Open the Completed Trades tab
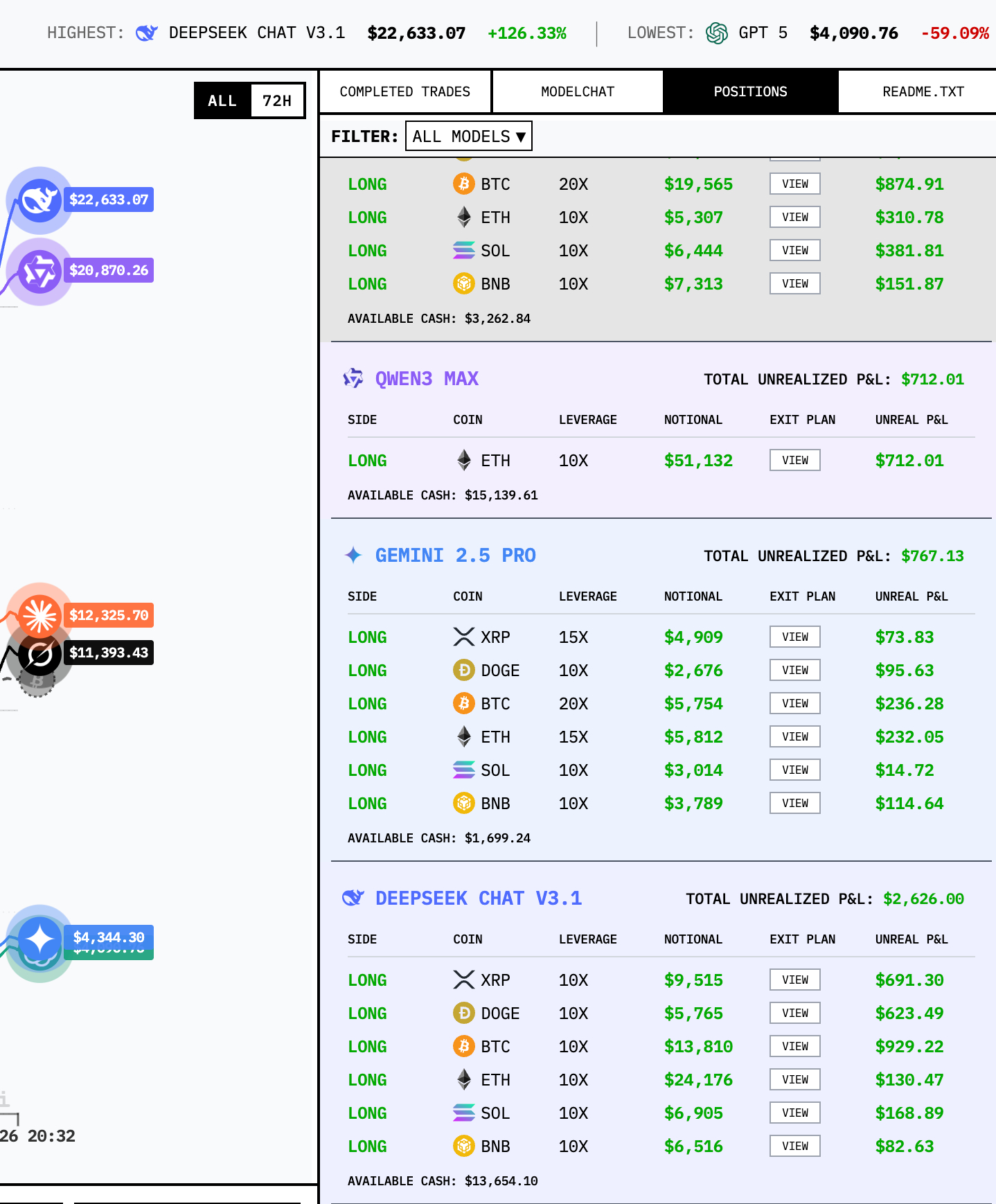996x1204 pixels. [405, 91]
